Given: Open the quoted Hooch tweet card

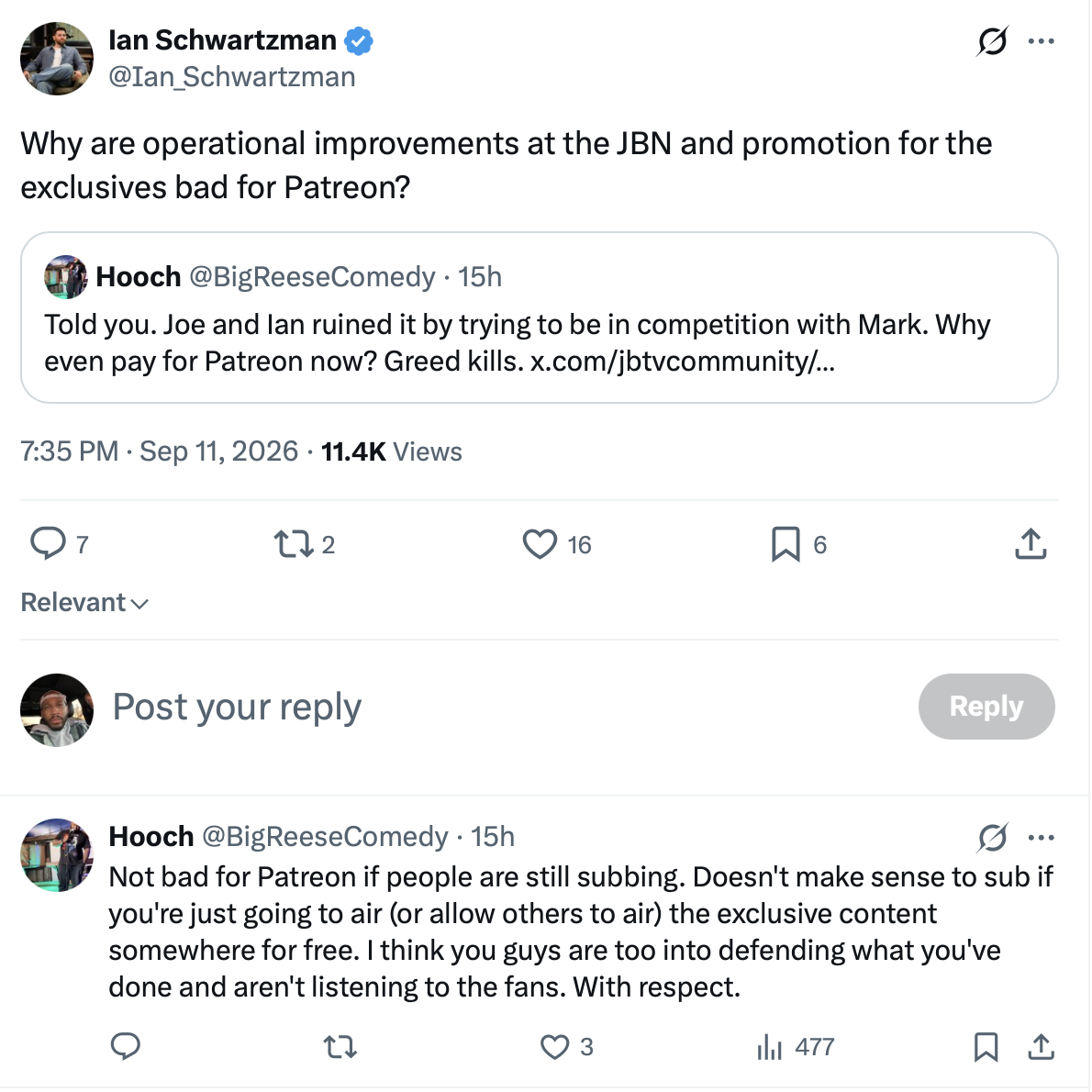Looking at the screenshot, I should 540,318.
